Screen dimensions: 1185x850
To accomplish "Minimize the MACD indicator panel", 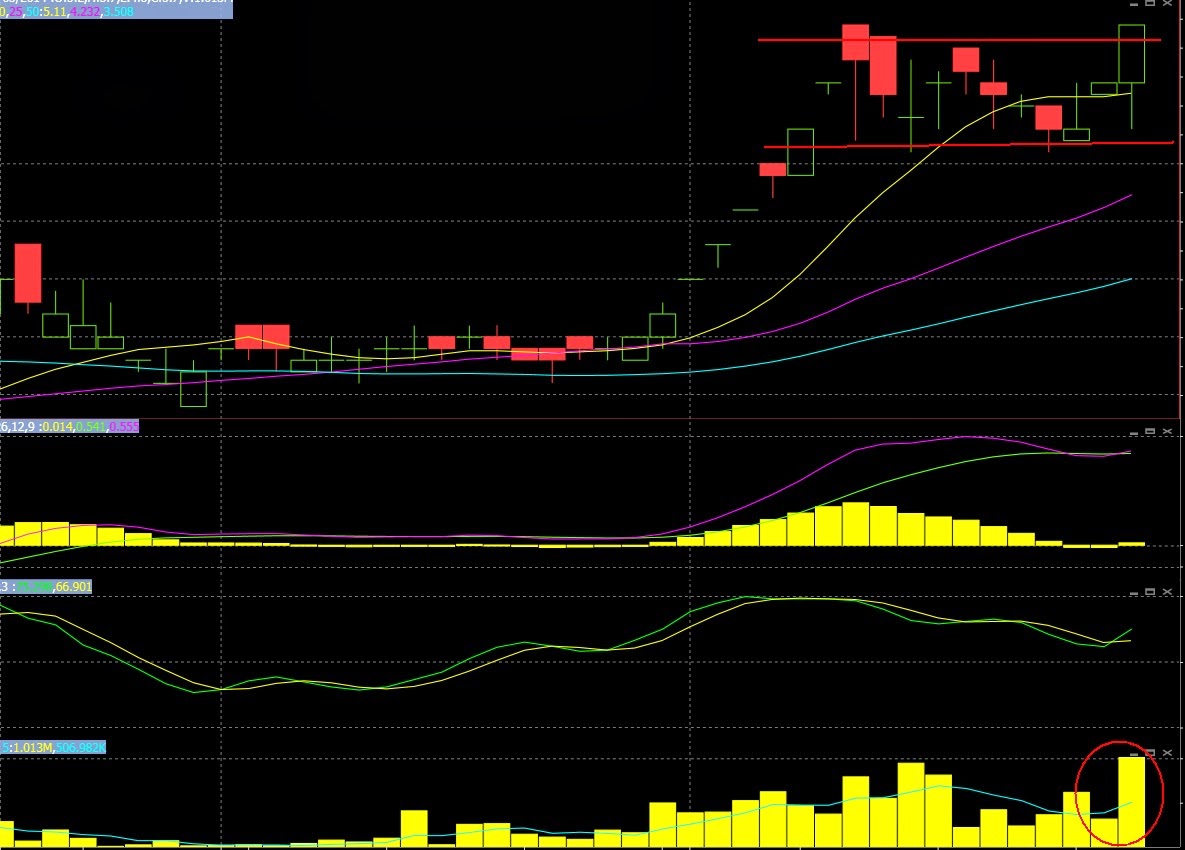I will pos(1134,433).
